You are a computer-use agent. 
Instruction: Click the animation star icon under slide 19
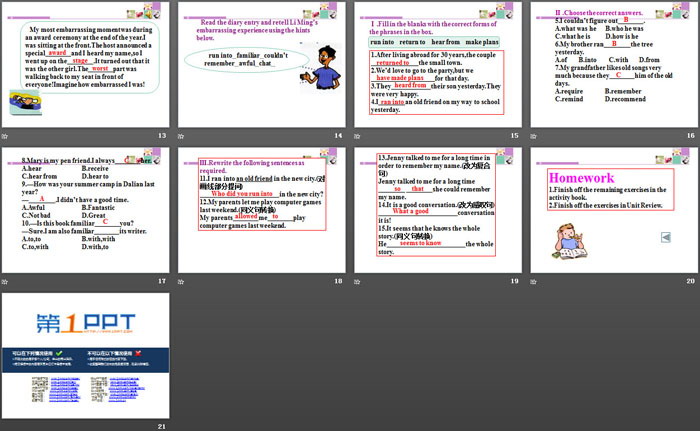point(357,281)
